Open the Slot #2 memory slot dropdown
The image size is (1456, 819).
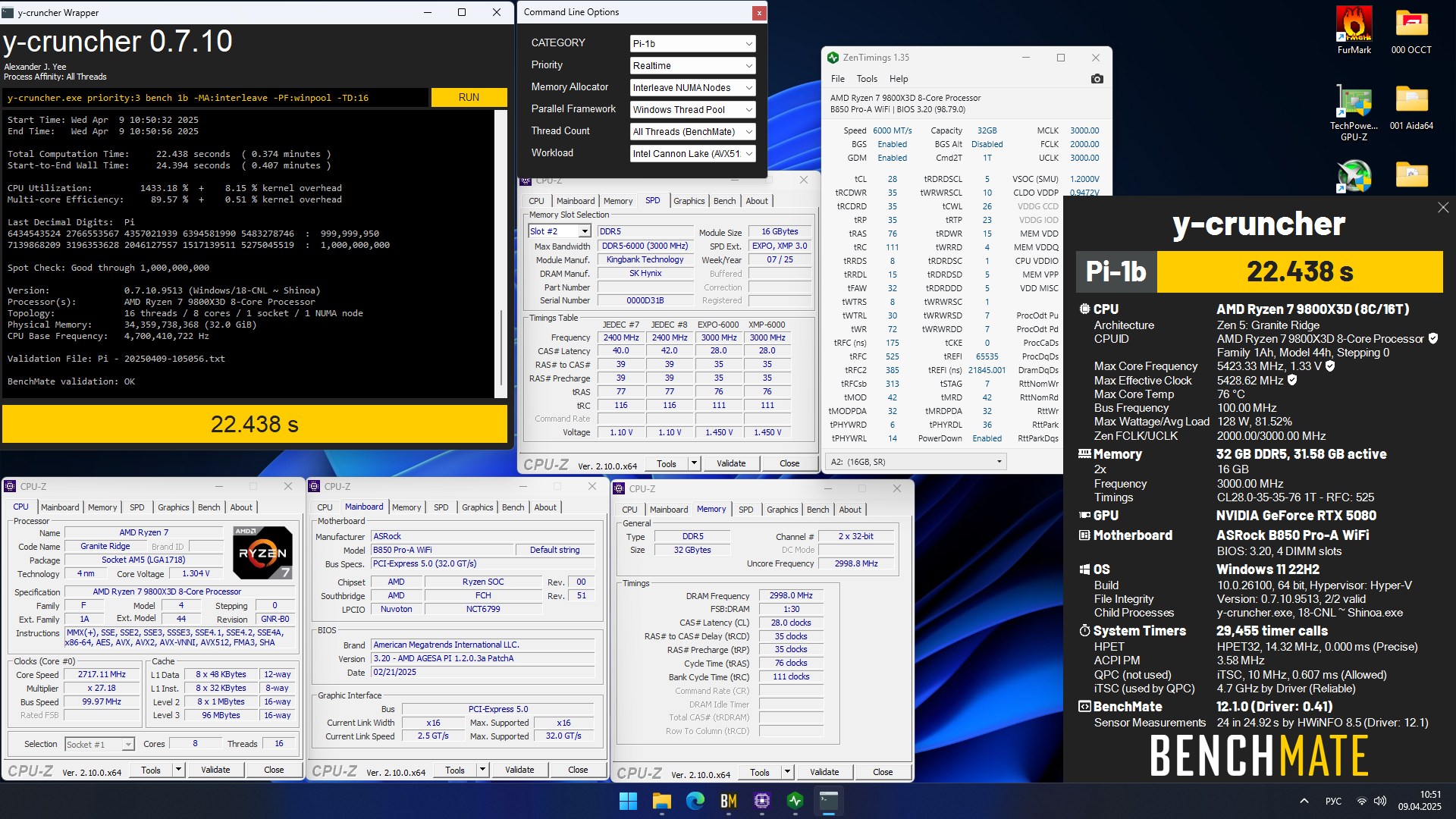pos(560,231)
